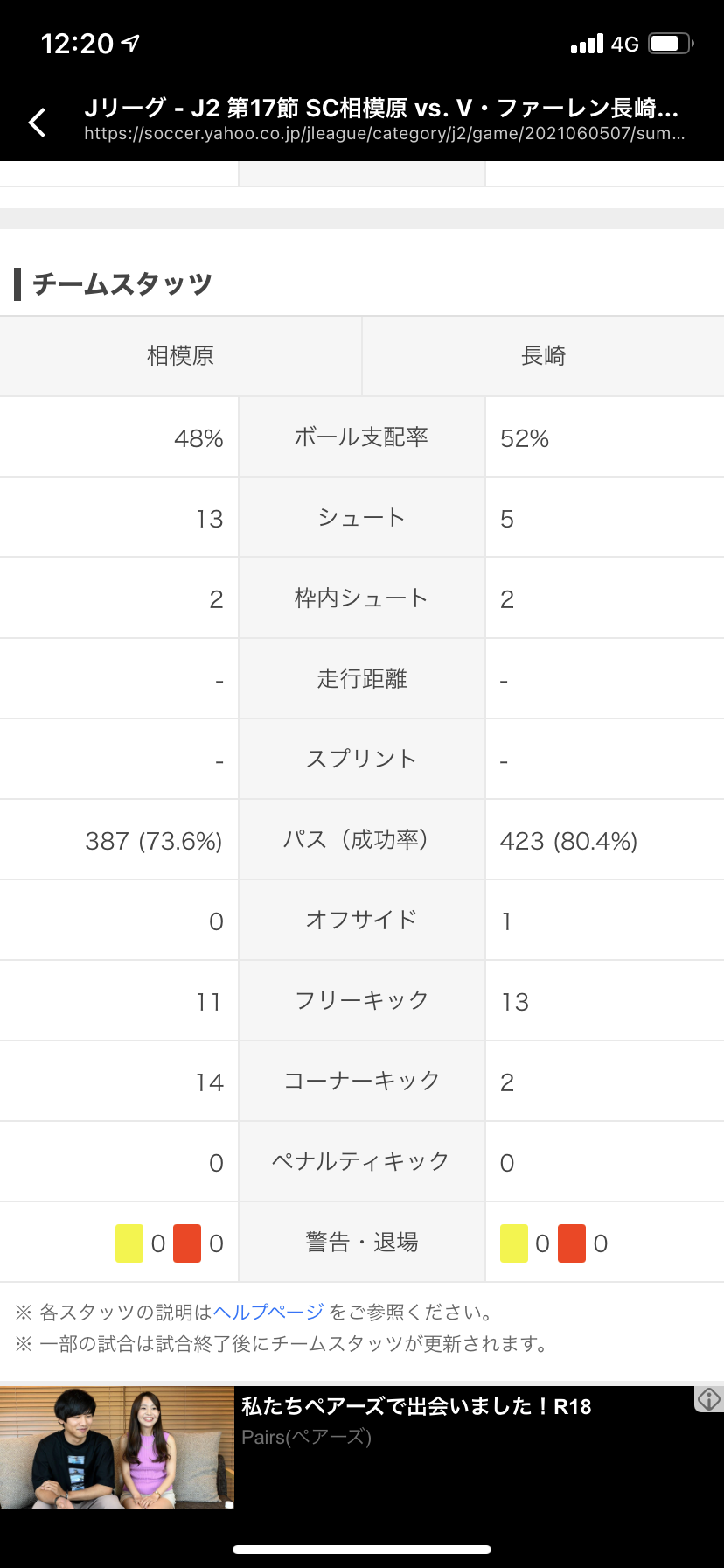
Task: Tap the パス（成功率） stat label
Action: coord(361,840)
